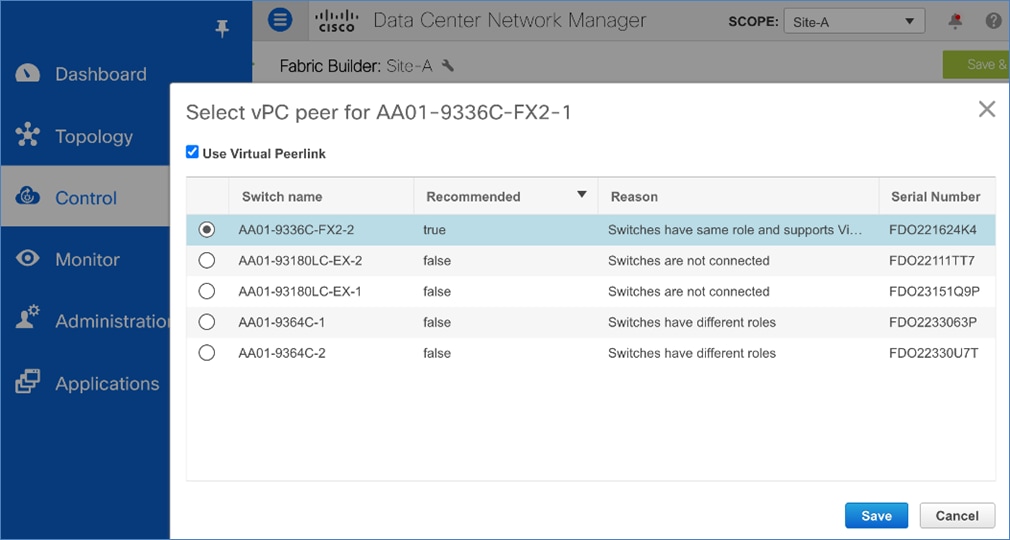
Task: Select radio button for AA01-9364C-2
Action: coord(207,352)
